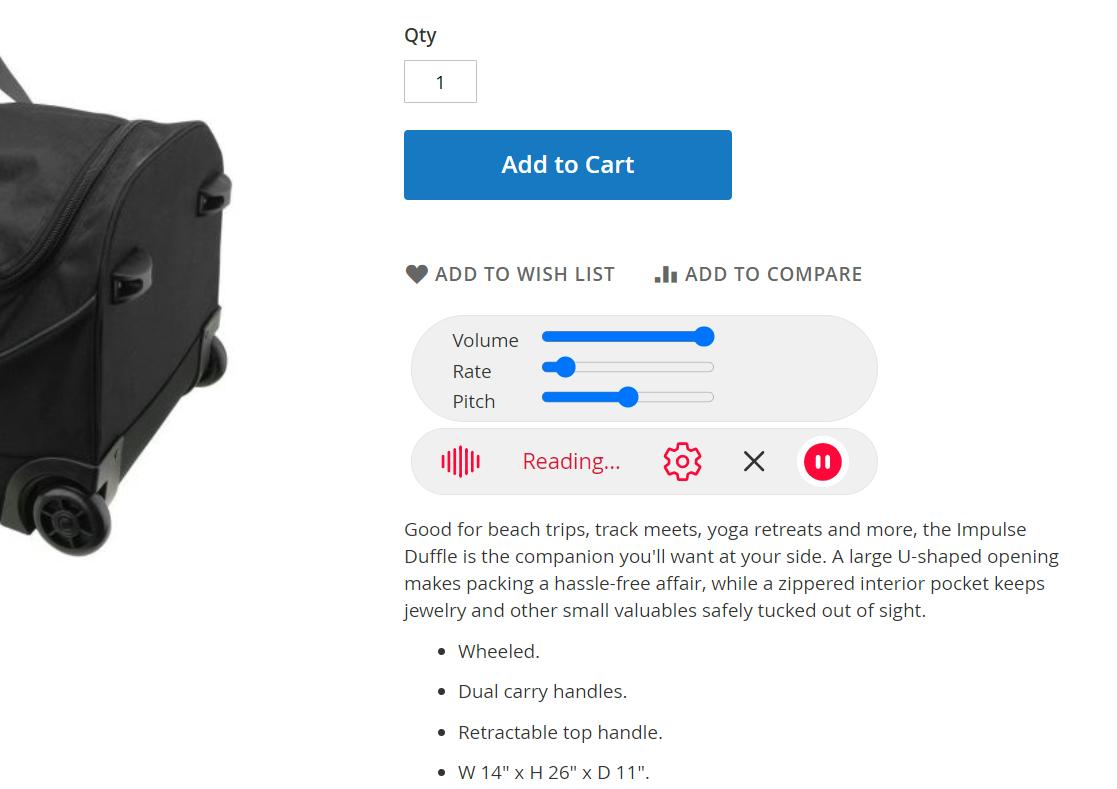Click the Reading... status label
The width and height of the screenshot is (1117, 789).
pyautogui.click(x=571, y=461)
